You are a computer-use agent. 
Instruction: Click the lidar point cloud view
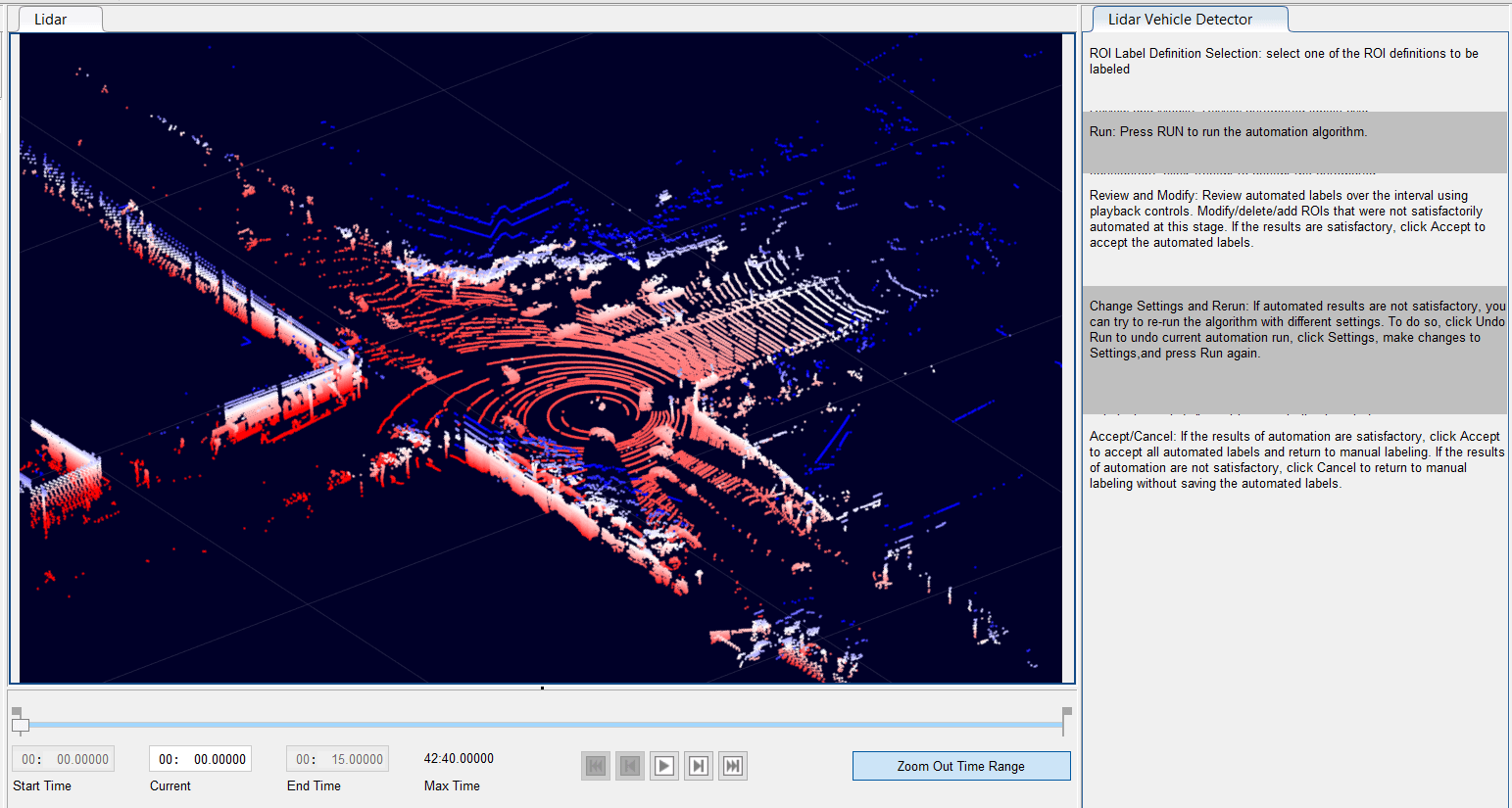[541, 357]
